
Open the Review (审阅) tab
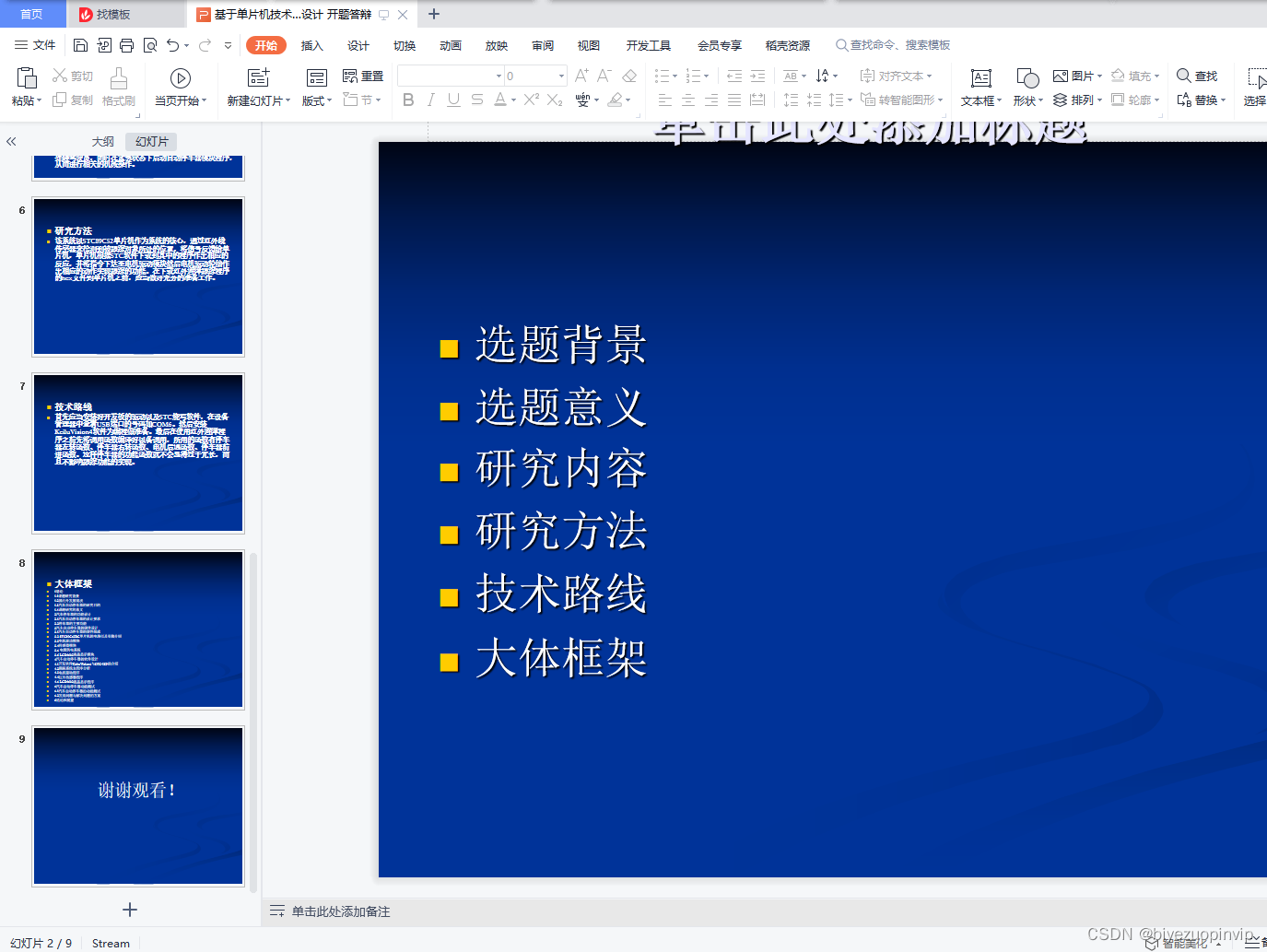click(x=543, y=45)
